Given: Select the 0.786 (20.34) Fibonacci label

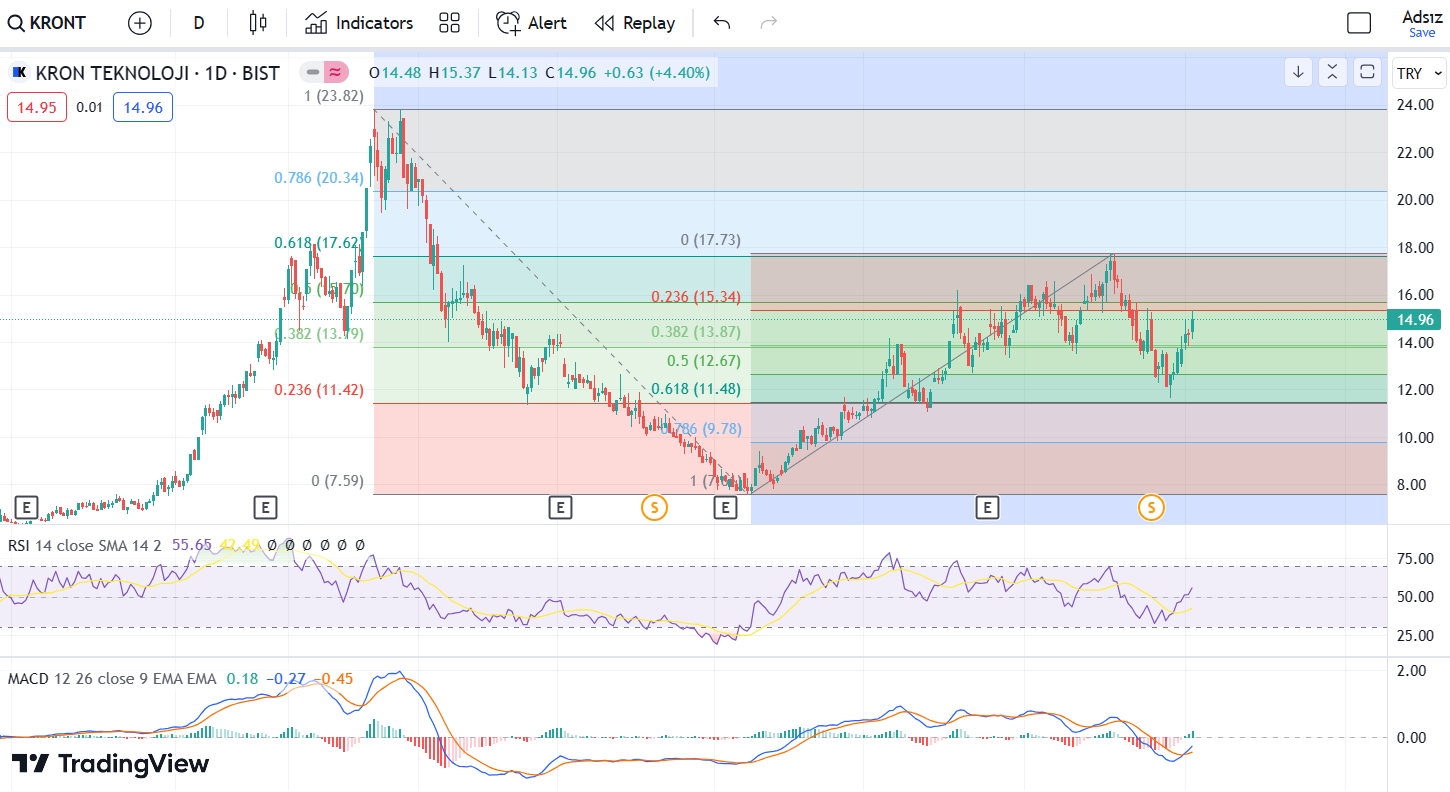Looking at the screenshot, I should (319, 178).
